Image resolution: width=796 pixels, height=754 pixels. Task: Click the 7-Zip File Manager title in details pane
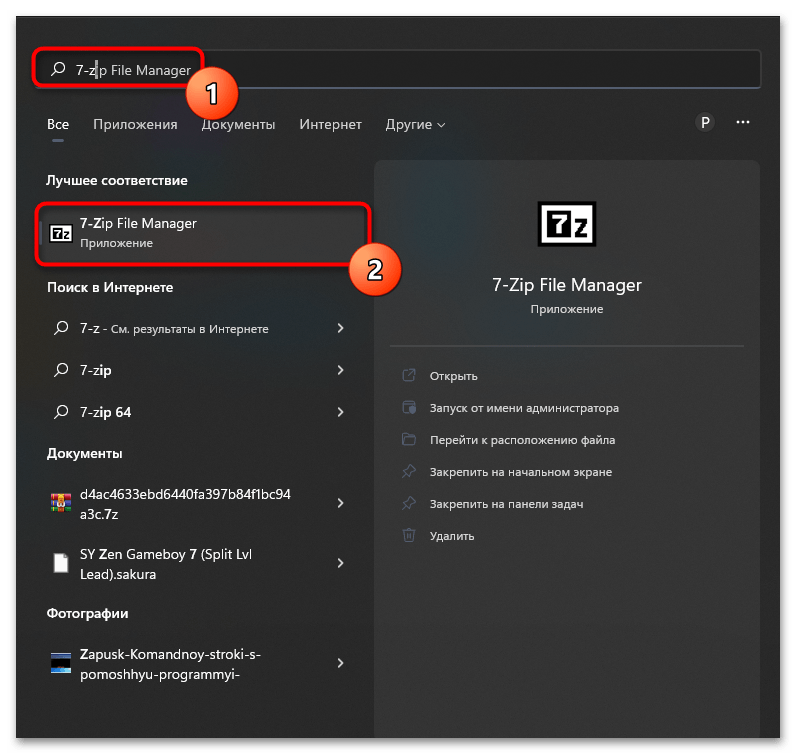click(x=567, y=285)
